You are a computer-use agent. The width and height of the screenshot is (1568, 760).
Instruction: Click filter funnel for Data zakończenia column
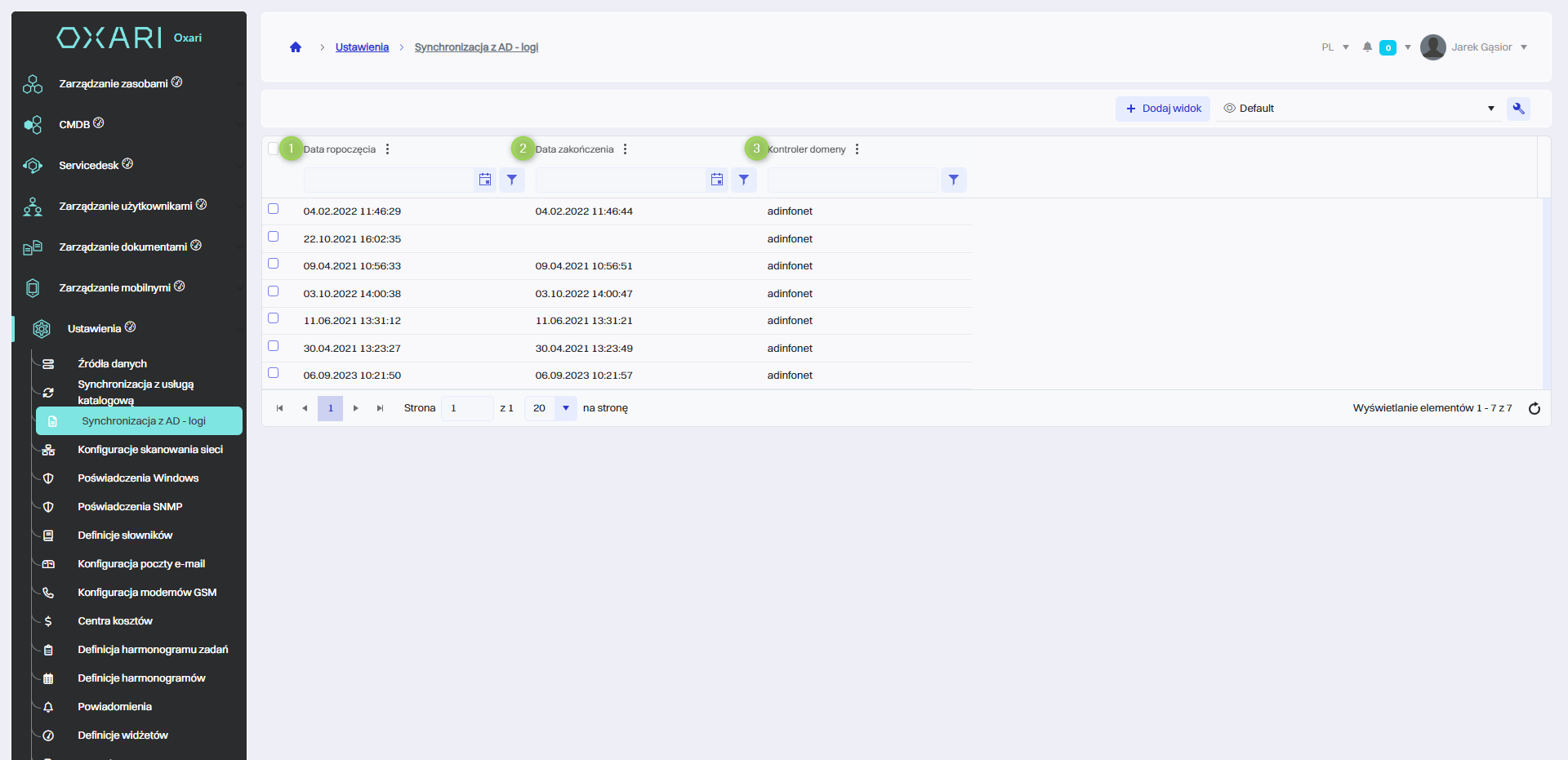[x=743, y=180]
